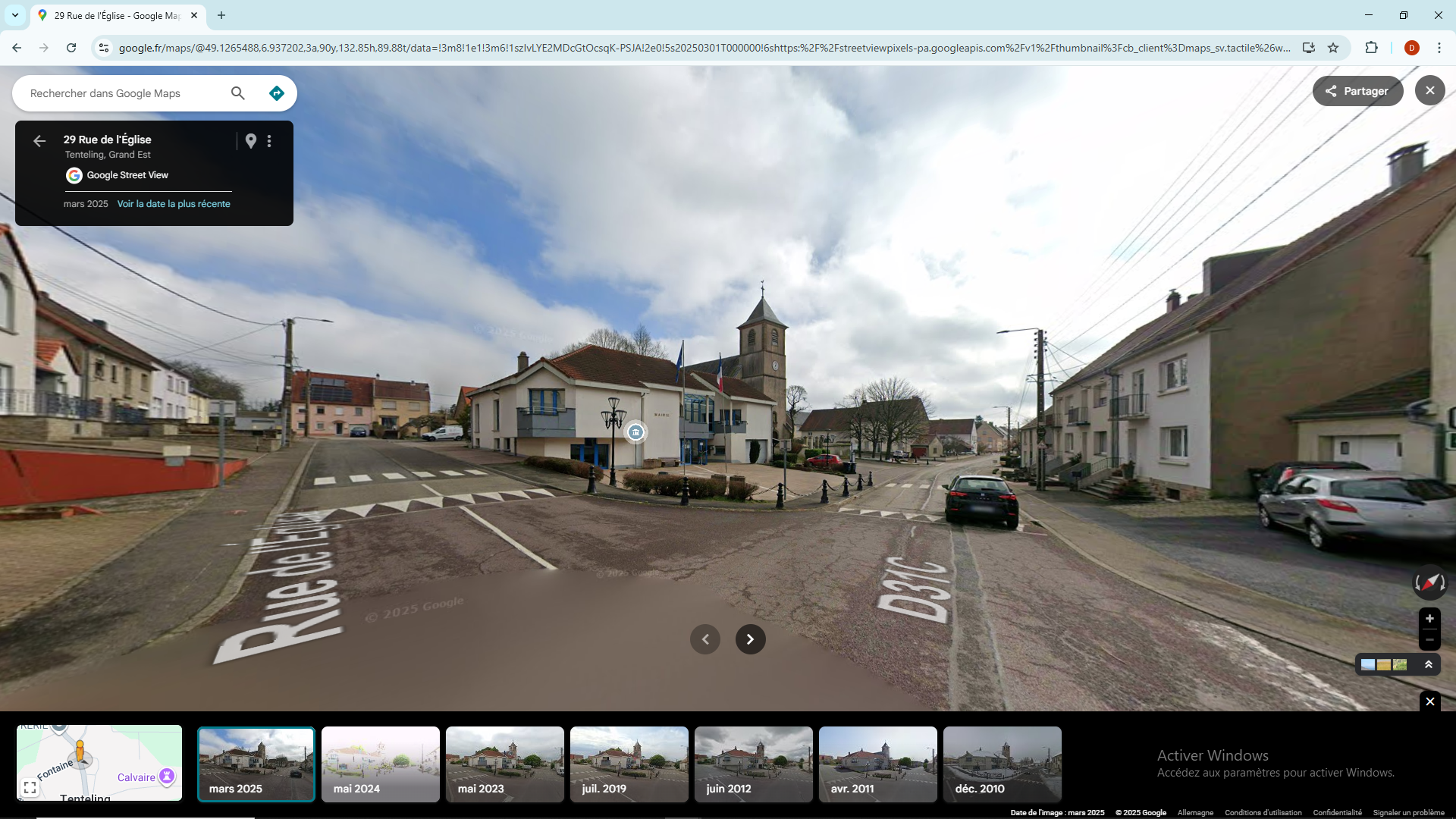Go to next thumbnails with right arrow
This screenshot has width=1456, height=819.
pos(751,639)
